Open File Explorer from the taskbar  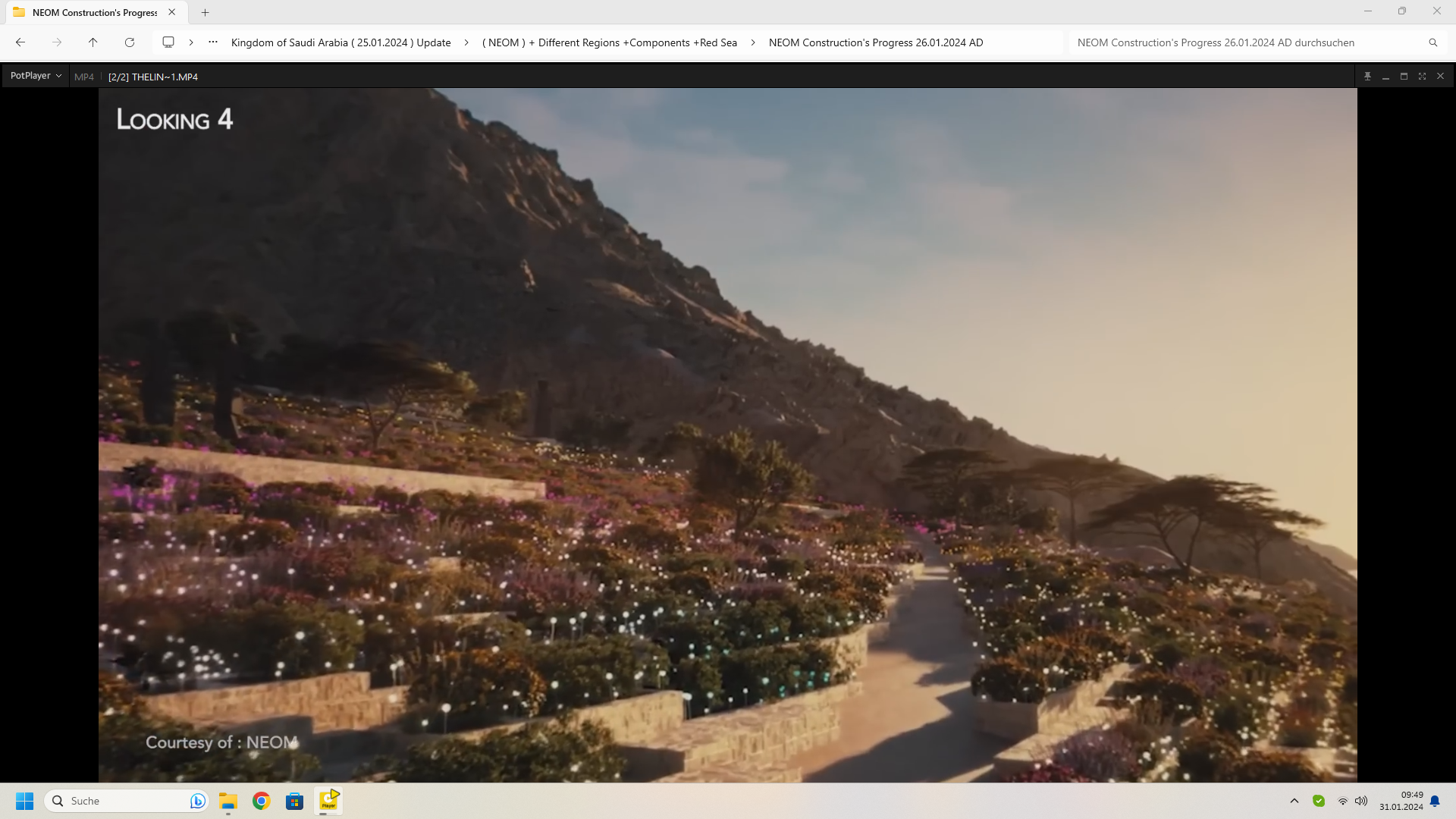228,801
